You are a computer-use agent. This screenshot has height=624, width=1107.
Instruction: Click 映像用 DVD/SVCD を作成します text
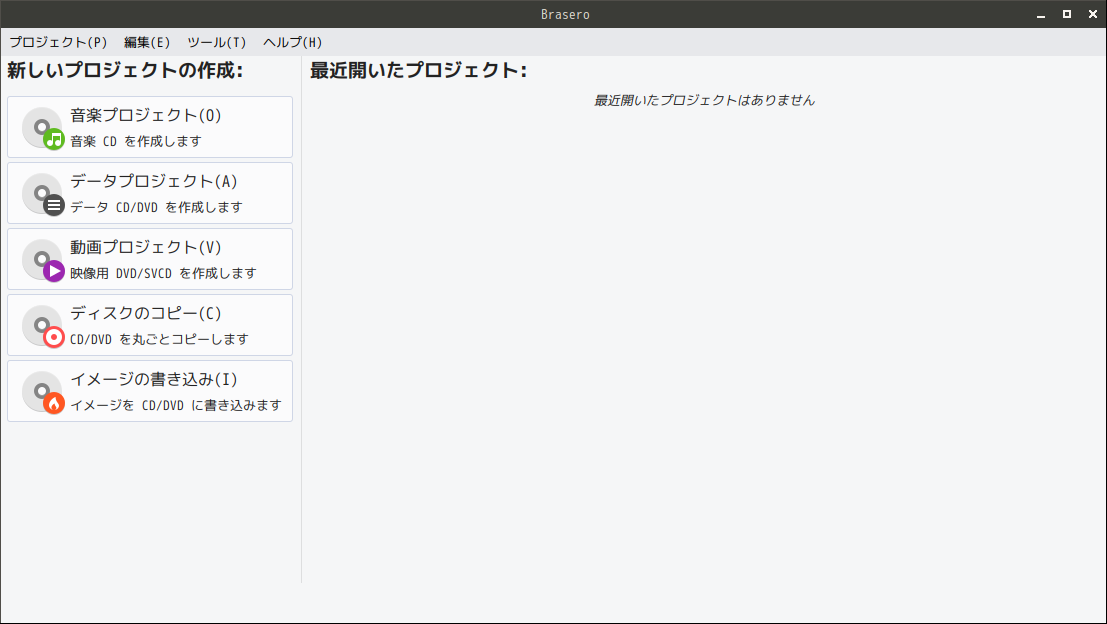click(x=163, y=273)
